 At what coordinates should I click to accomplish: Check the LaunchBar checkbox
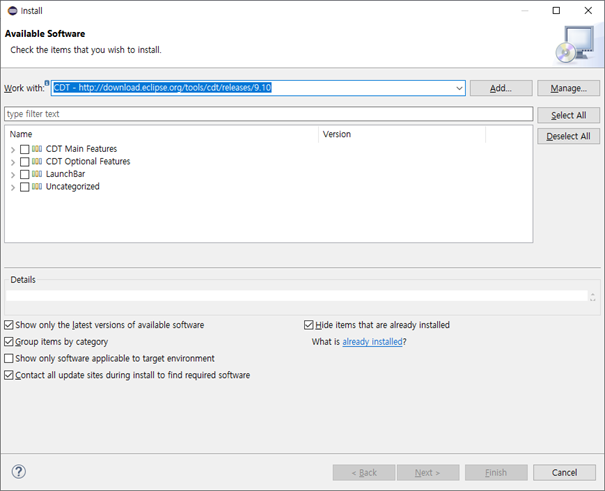25,174
